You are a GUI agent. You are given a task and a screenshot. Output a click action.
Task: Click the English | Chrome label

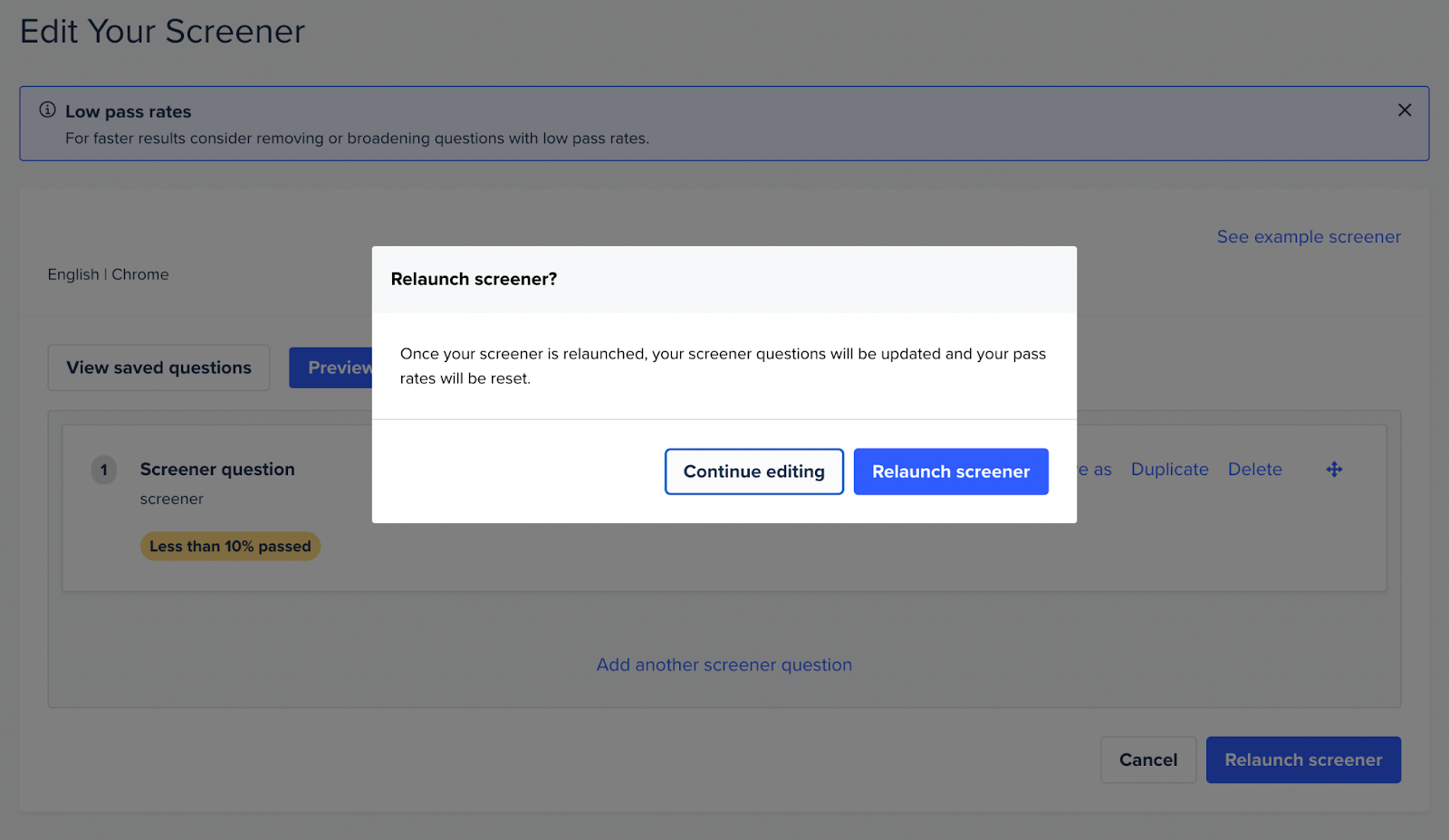(x=108, y=274)
